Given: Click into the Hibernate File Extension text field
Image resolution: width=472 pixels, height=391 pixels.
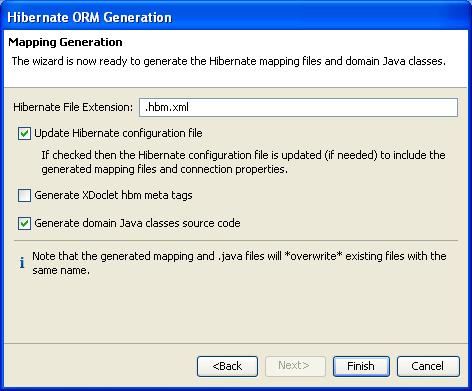Looking at the screenshot, I should (298, 107).
